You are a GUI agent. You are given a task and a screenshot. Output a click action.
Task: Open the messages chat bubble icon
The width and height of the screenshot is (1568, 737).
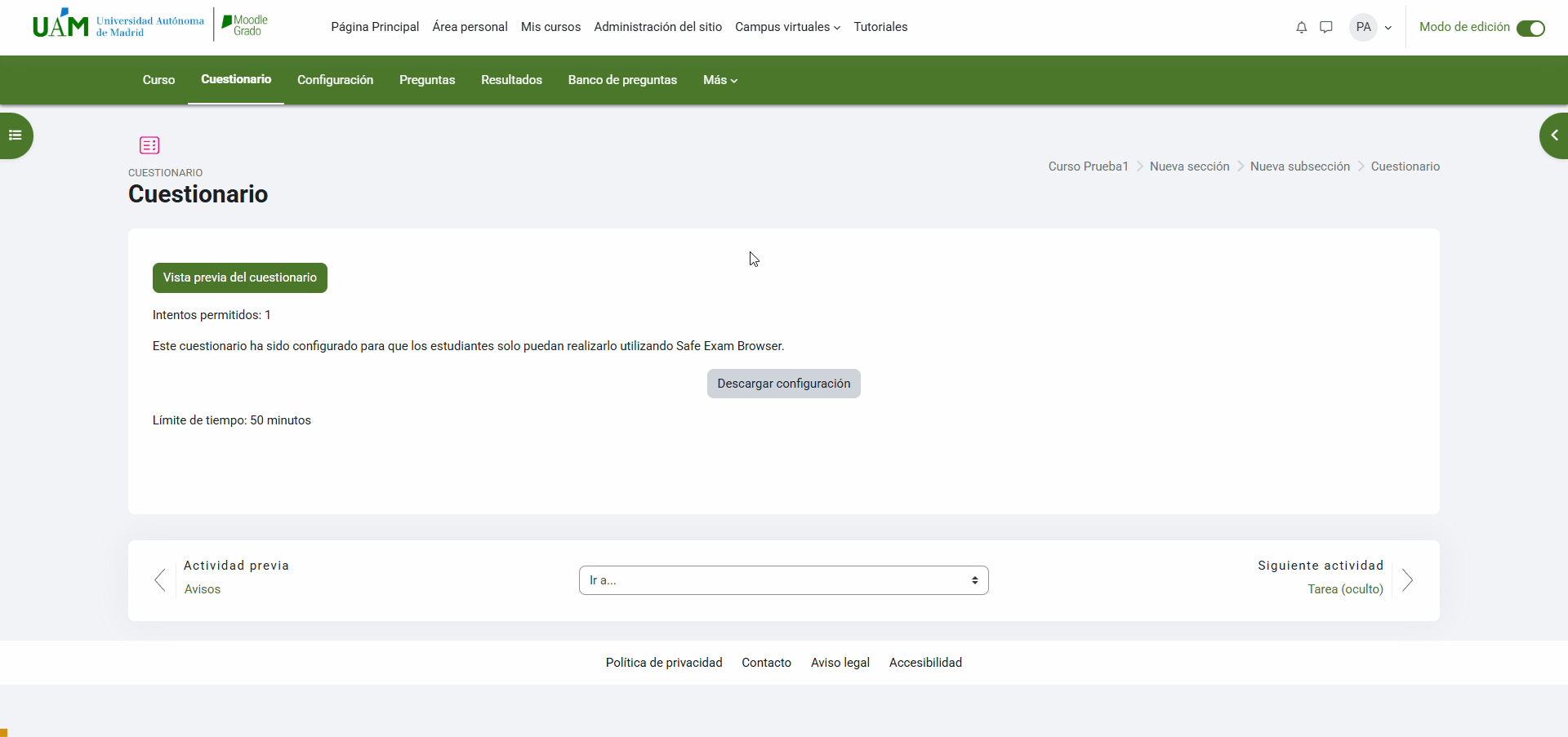tap(1326, 28)
